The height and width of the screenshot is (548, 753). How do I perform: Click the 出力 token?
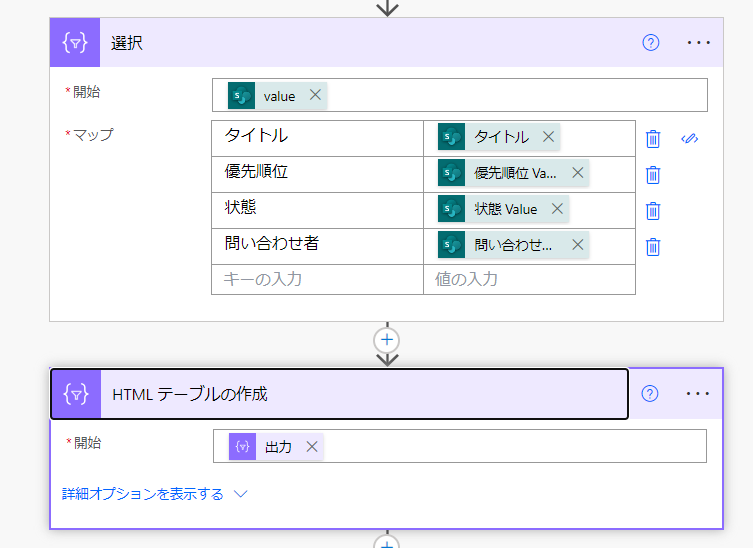pos(276,447)
